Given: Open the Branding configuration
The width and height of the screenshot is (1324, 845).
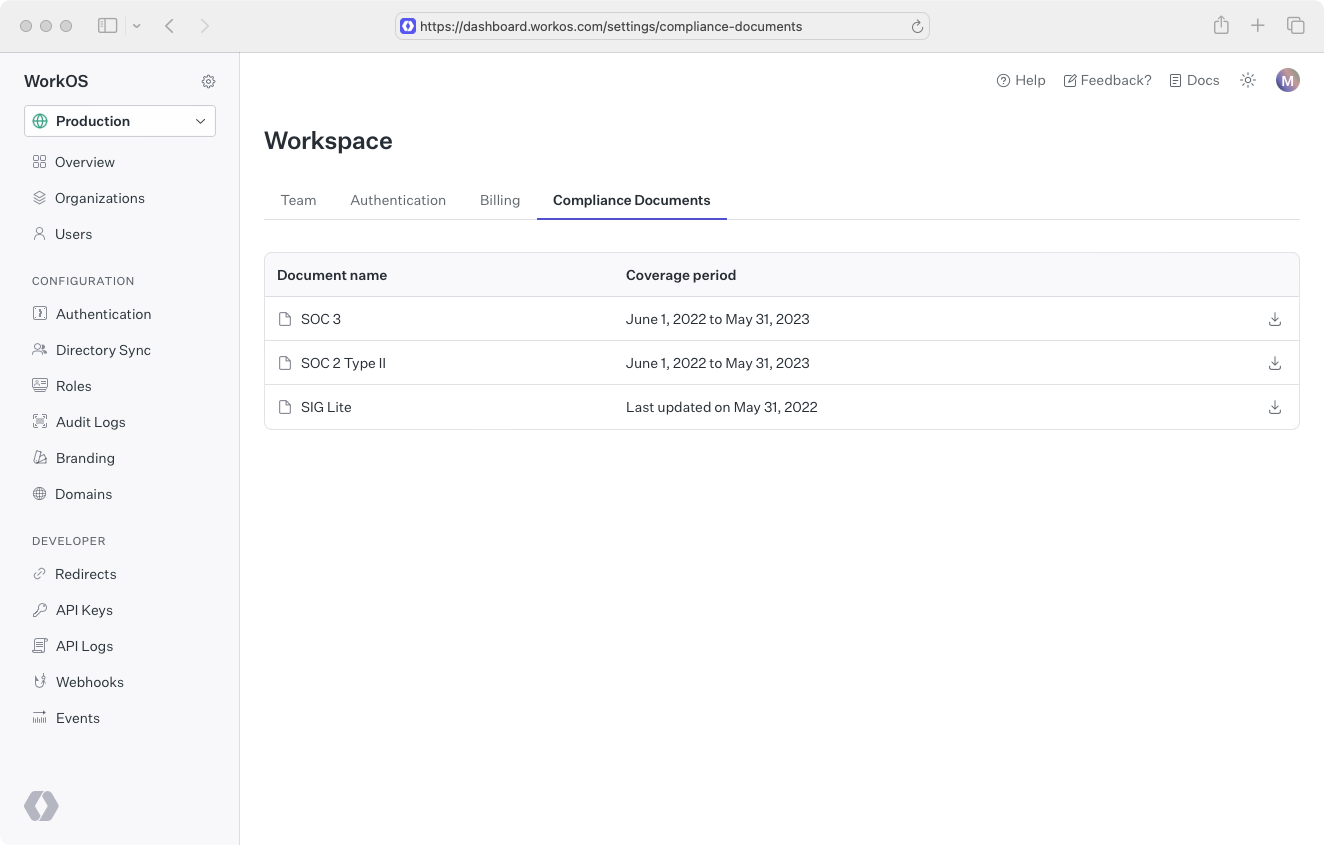Looking at the screenshot, I should 84,457.
